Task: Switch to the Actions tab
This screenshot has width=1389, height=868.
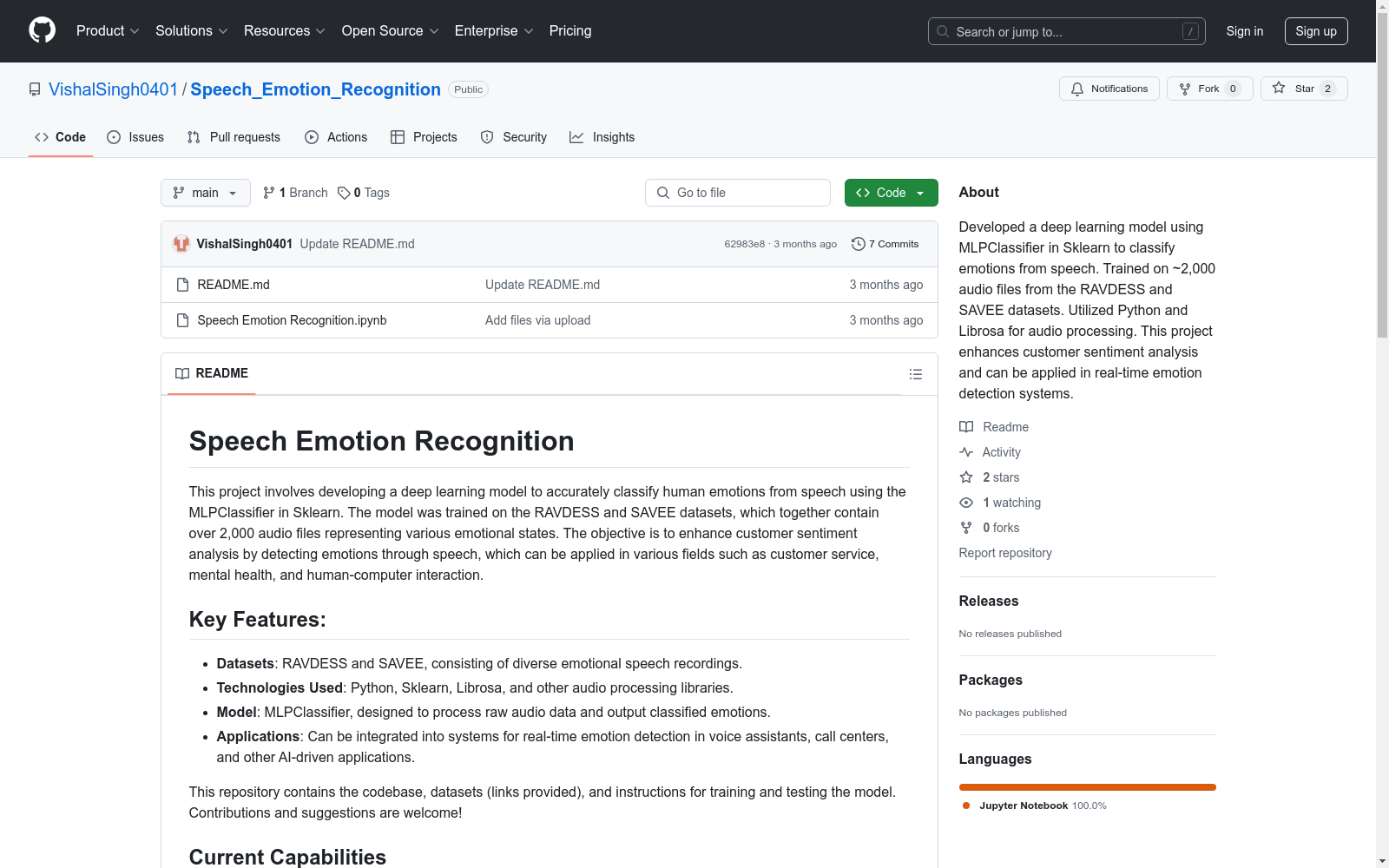Action: (336, 137)
